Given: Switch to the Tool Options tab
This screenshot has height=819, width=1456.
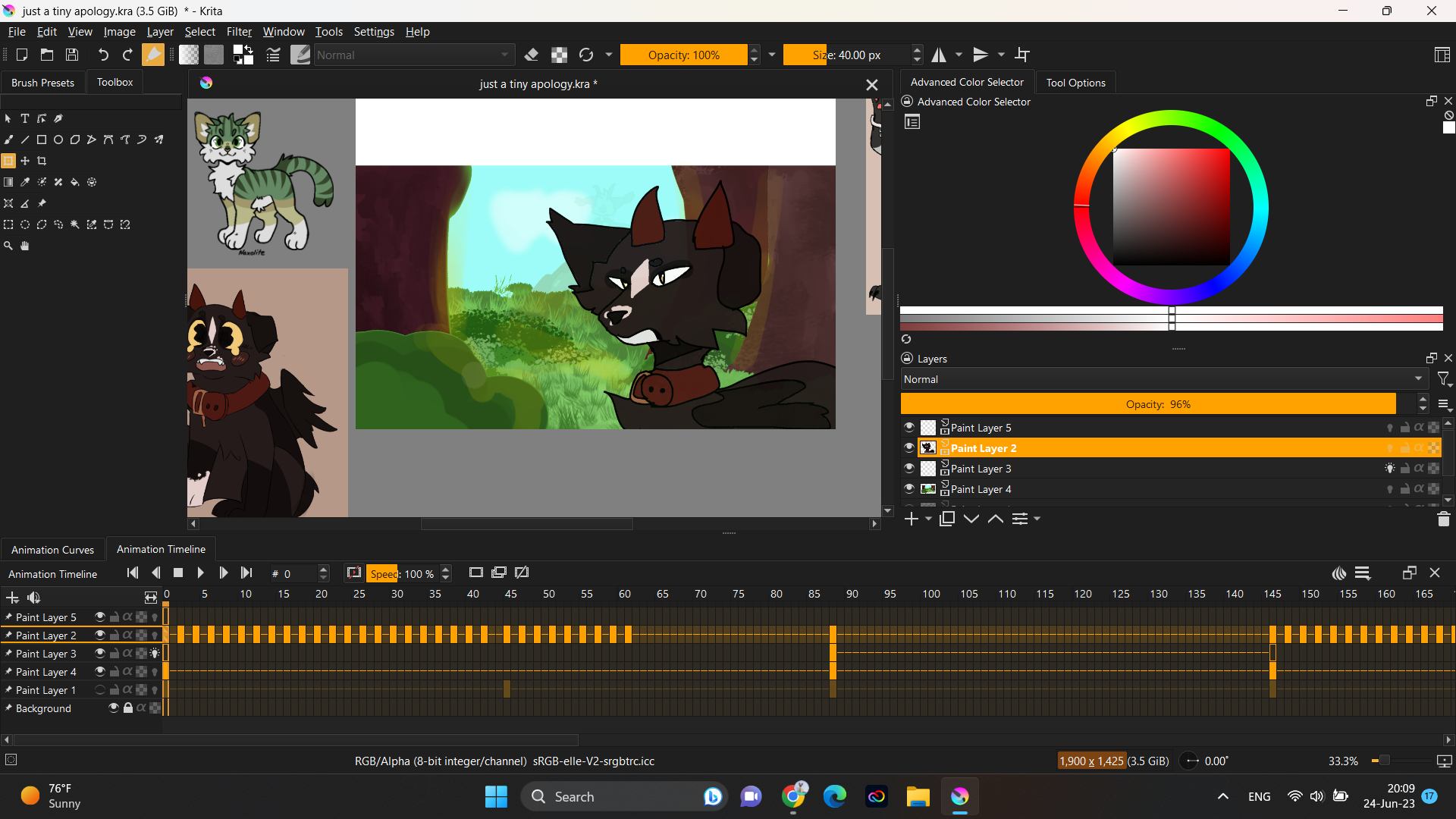Looking at the screenshot, I should click(1075, 83).
